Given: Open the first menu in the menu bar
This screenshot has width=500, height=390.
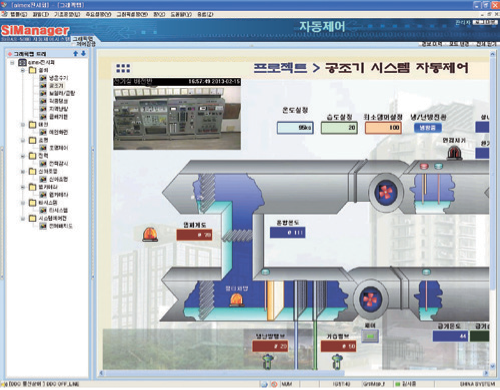Looking at the screenshot, I should coord(18,14).
